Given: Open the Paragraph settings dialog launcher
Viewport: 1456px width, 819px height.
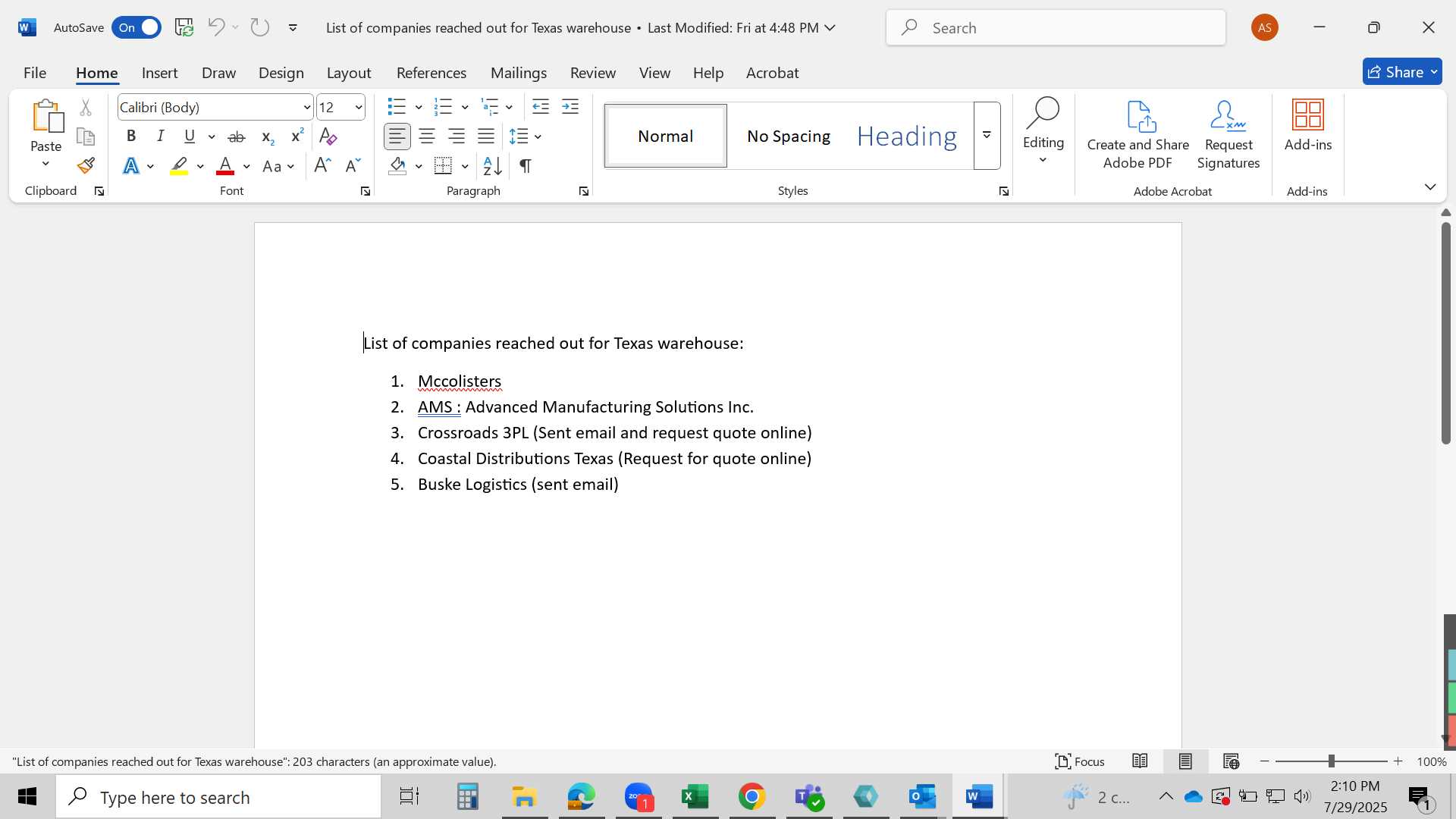Looking at the screenshot, I should [x=584, y=191].
